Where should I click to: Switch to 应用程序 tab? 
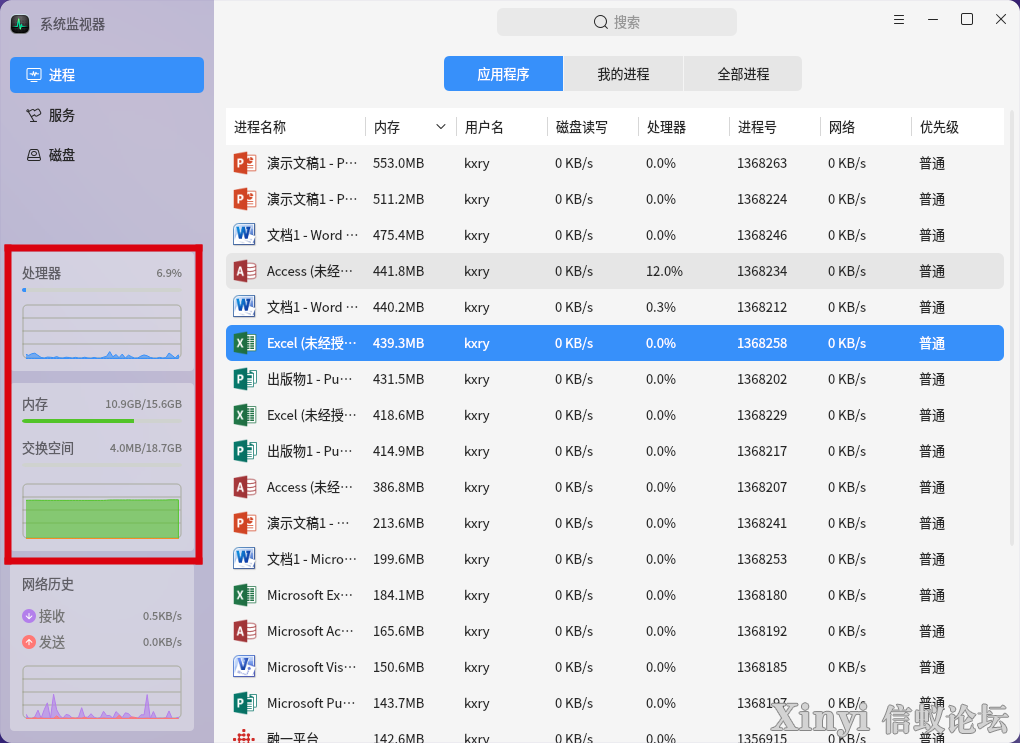(x=503, y=74)
